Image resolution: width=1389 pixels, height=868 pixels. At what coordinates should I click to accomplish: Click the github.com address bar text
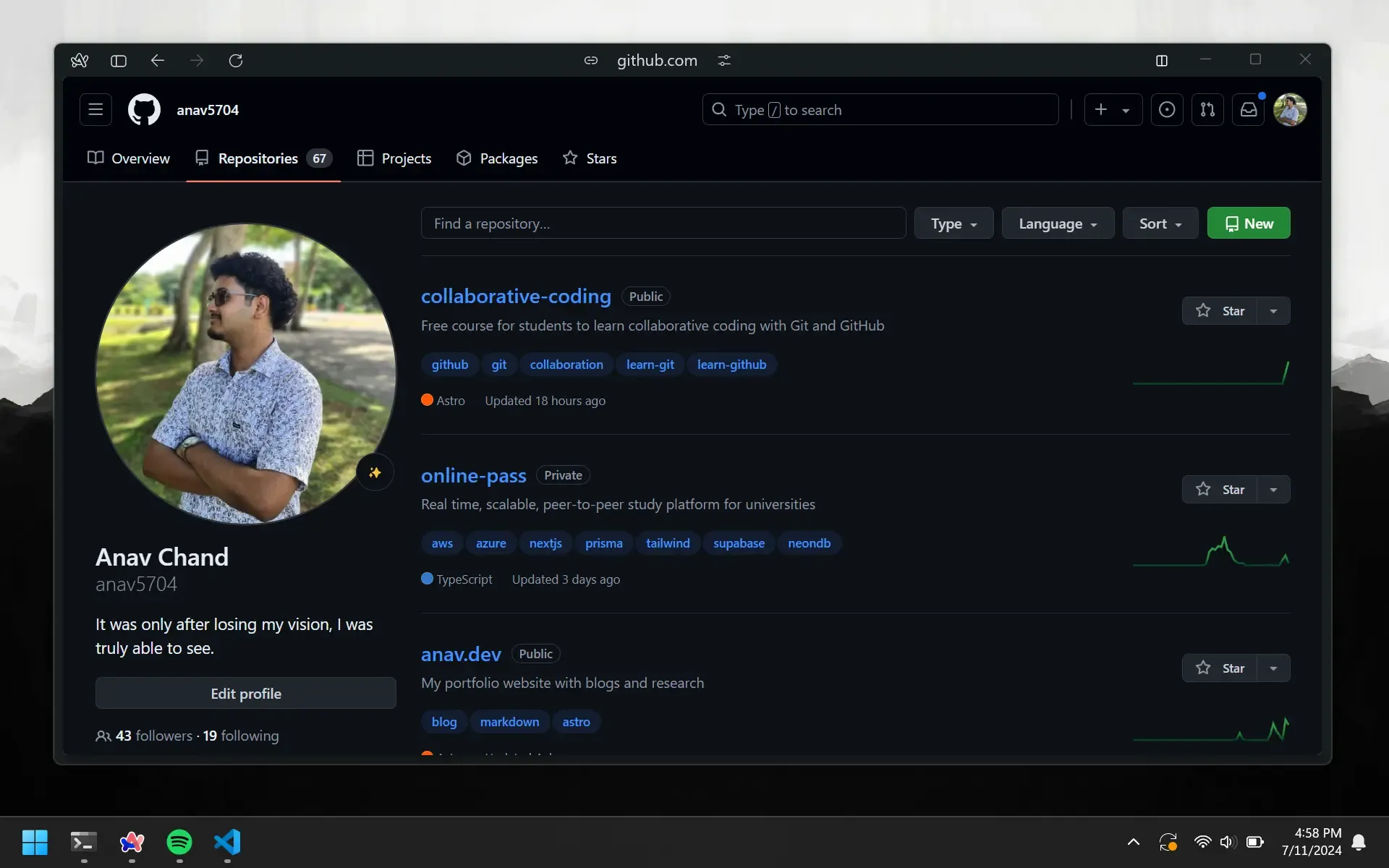657,61
